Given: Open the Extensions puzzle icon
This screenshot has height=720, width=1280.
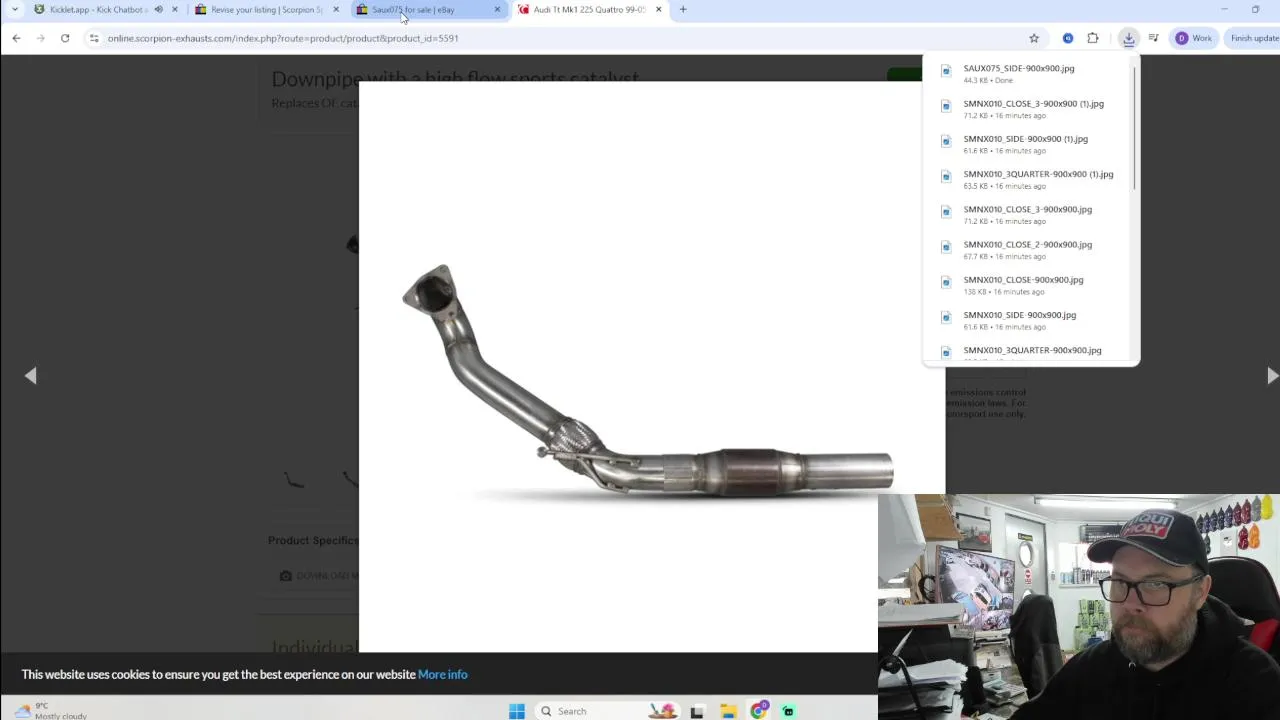Looking at the screenshot, I should [x=1093, y=38].
